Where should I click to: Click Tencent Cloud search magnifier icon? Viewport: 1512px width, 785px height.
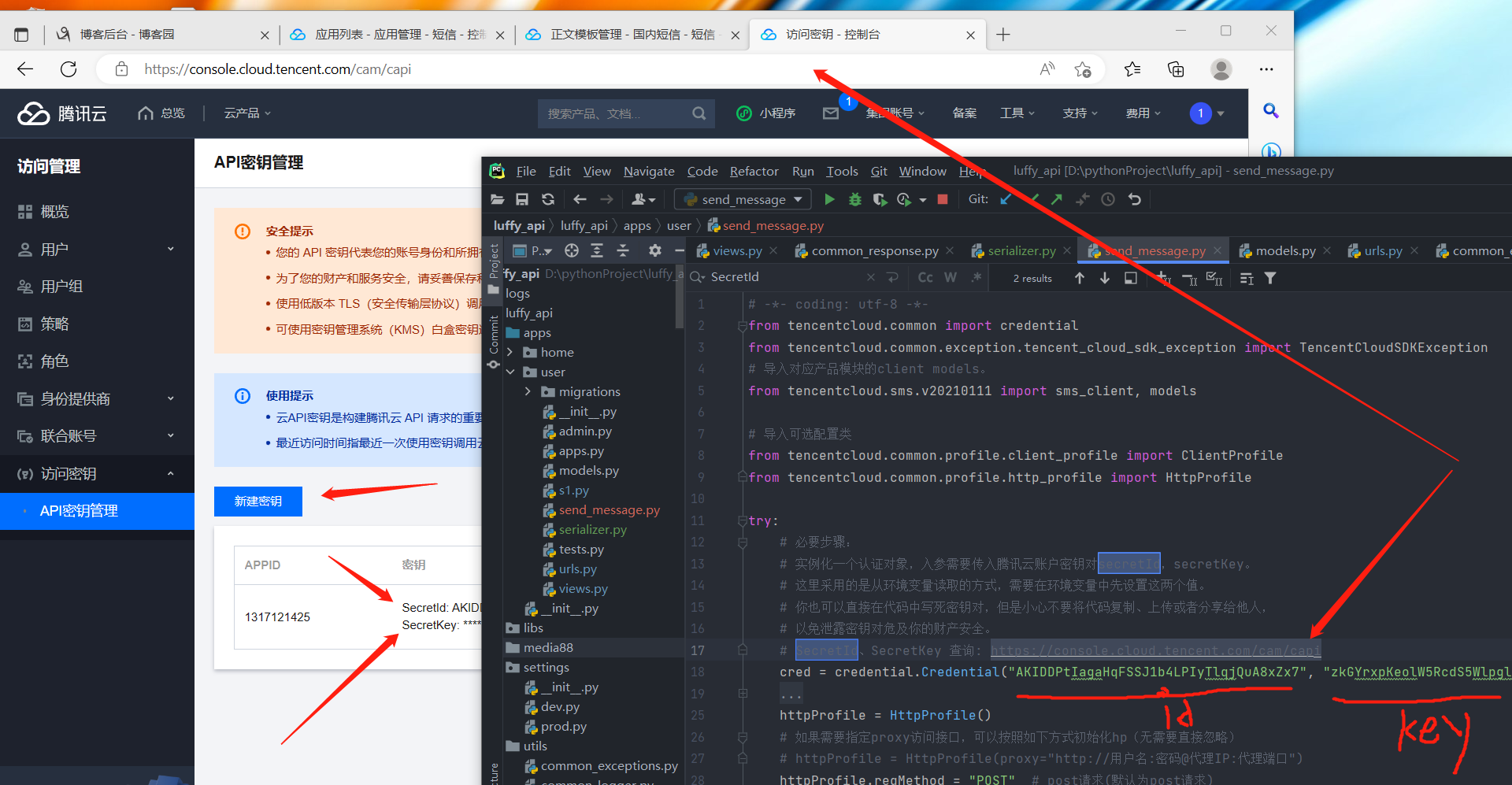click(x=699, y=113)
